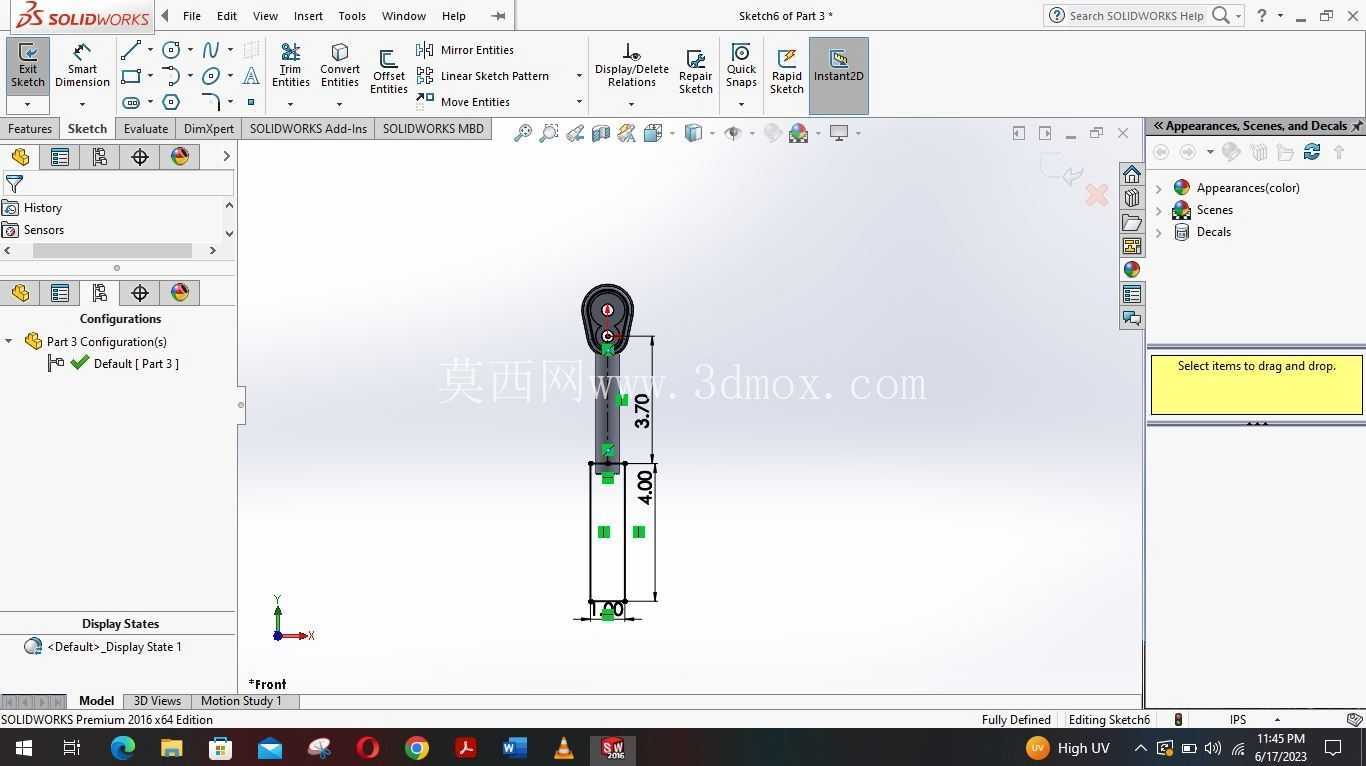Image resolution: width=1366 pixels, height=766 pixels.
Task: Select the Sketch Fillet tool
Action: [x=211, y=102]
